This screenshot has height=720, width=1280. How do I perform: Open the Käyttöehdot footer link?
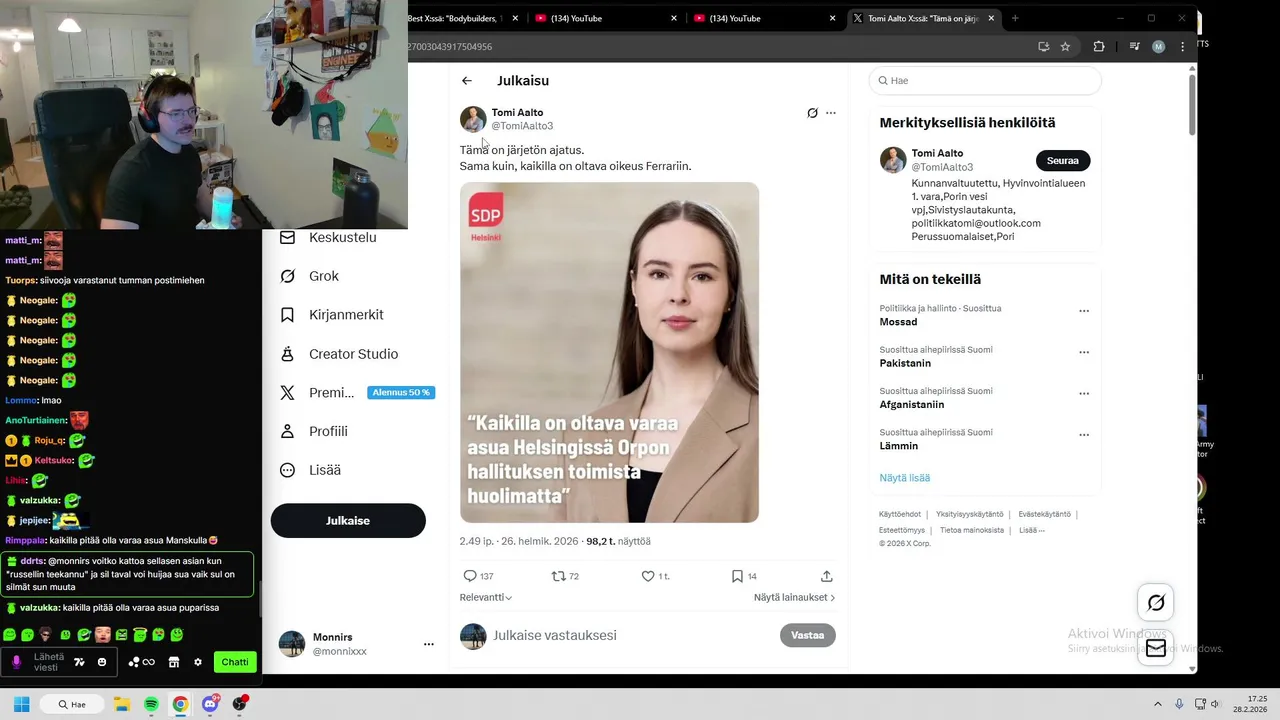(x=900, y=514)
